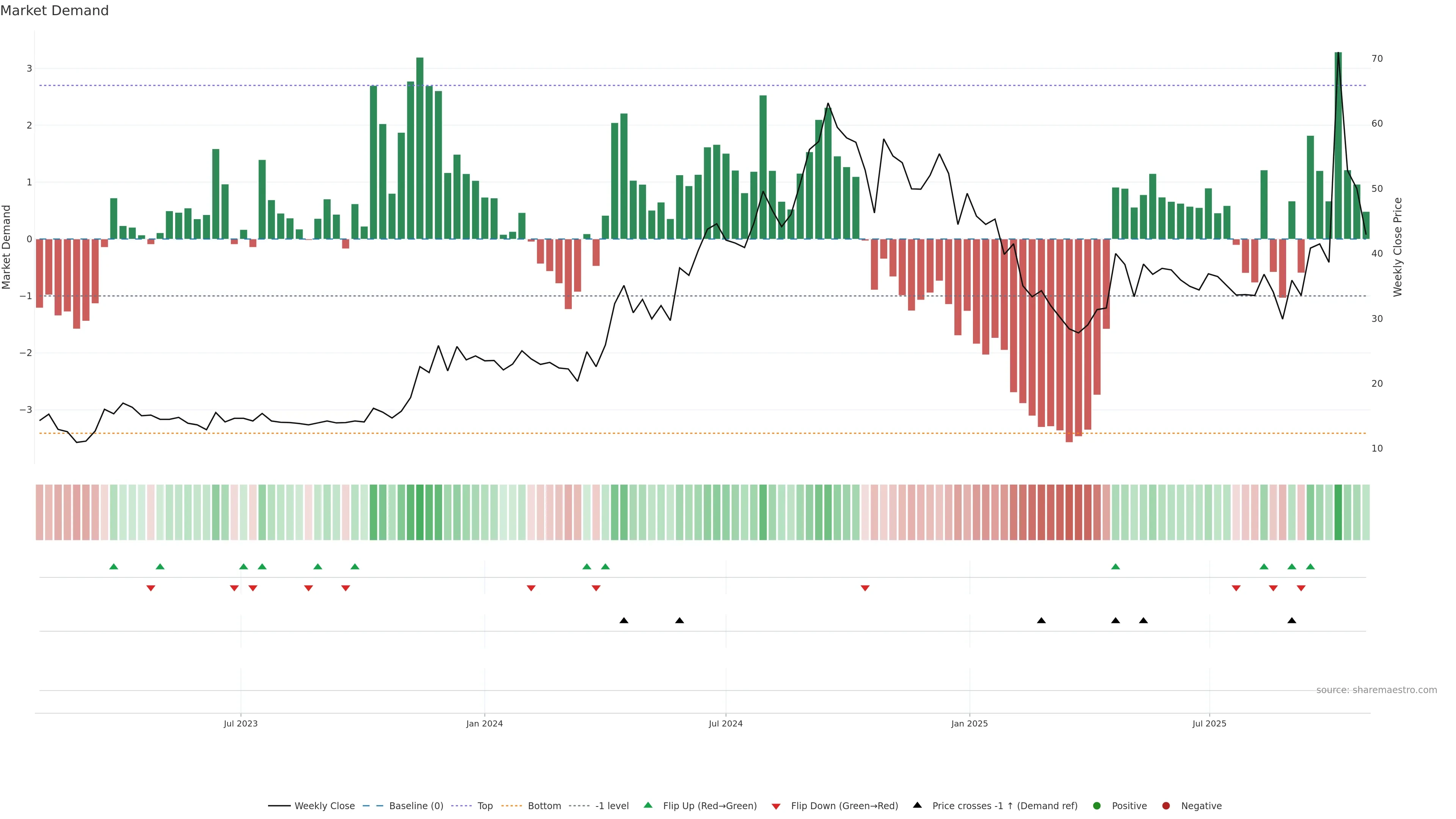Click green Flip Up legend triangle icon
The width and height of the screenshot is (1456, 819).
coord(648,805)
